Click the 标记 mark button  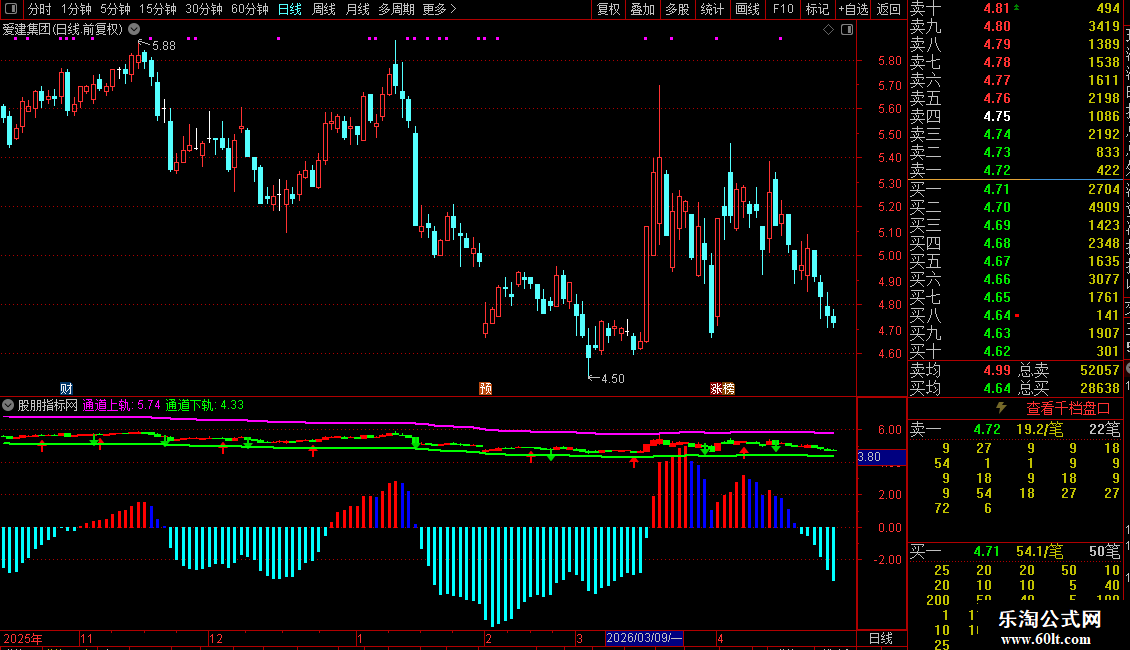pos(817,9)
